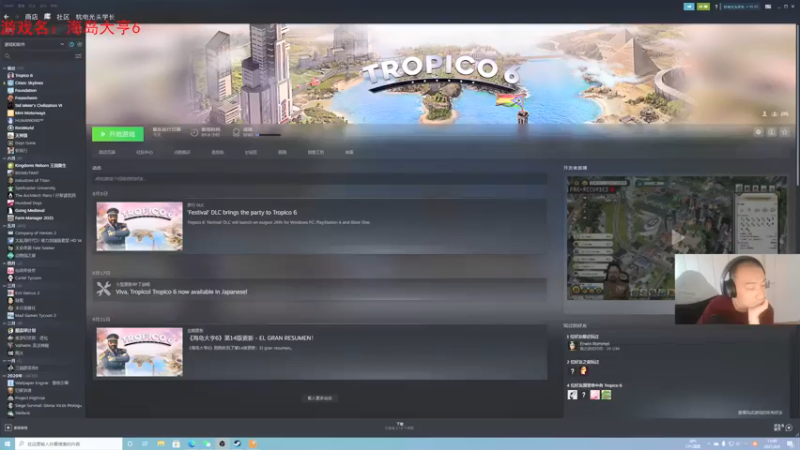Viewport: 800px width, 450px height.
Task: Collapse the 六月 June games group
Action: 5,159
